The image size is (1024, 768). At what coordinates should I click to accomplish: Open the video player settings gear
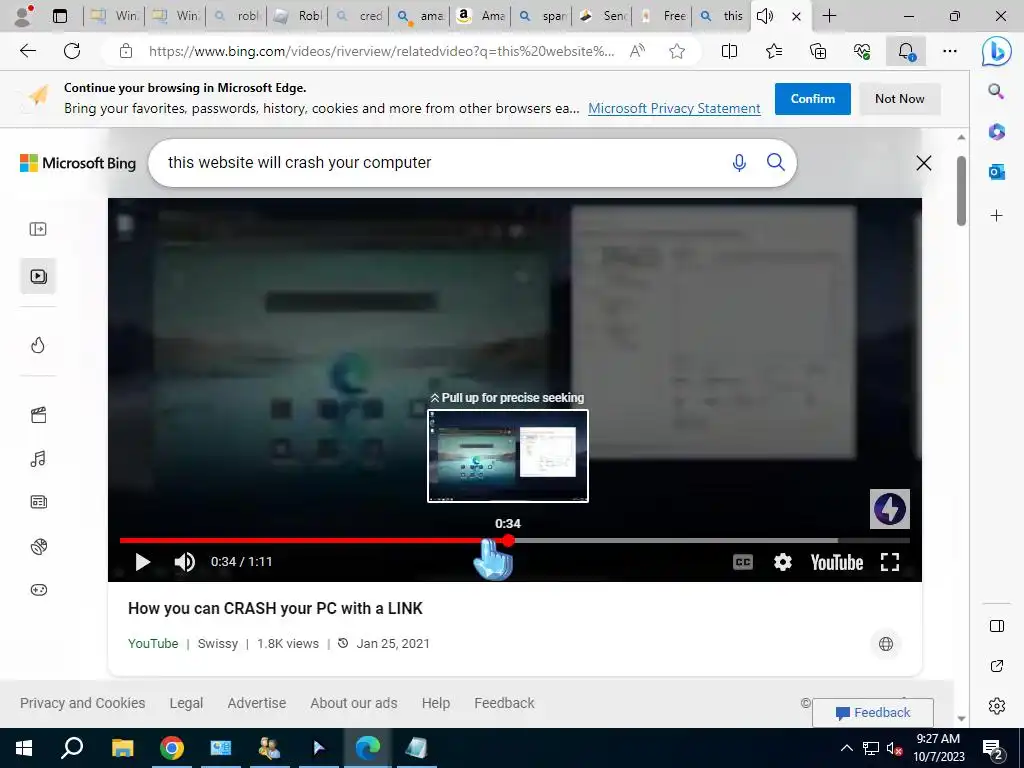coord(782,562)
